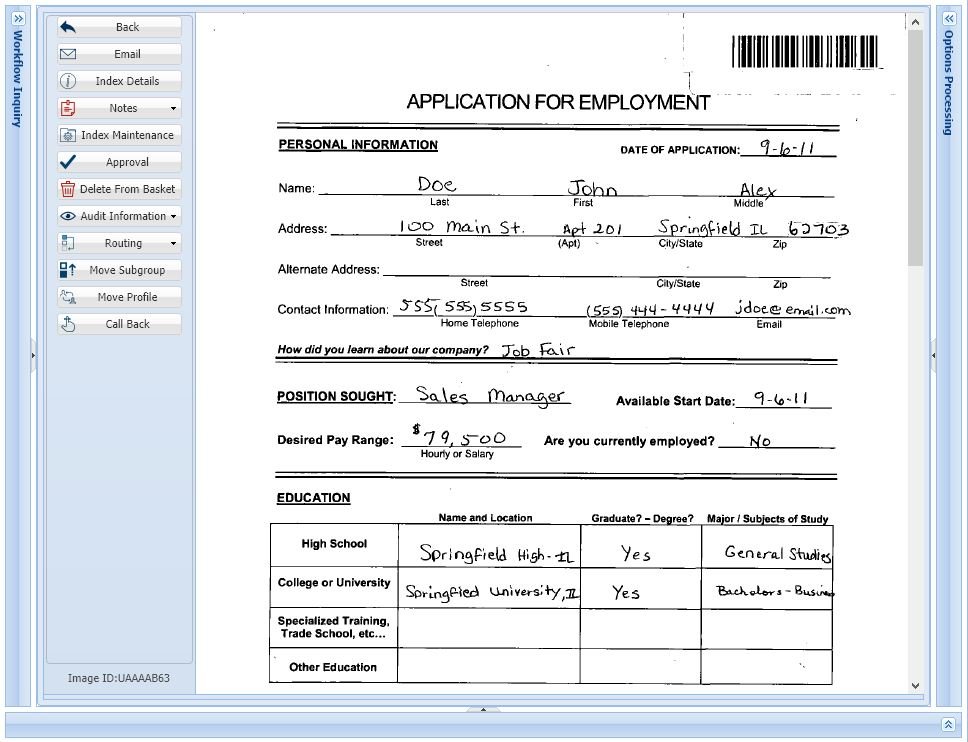Open the Routing dropdown menu

coord(173,242)
